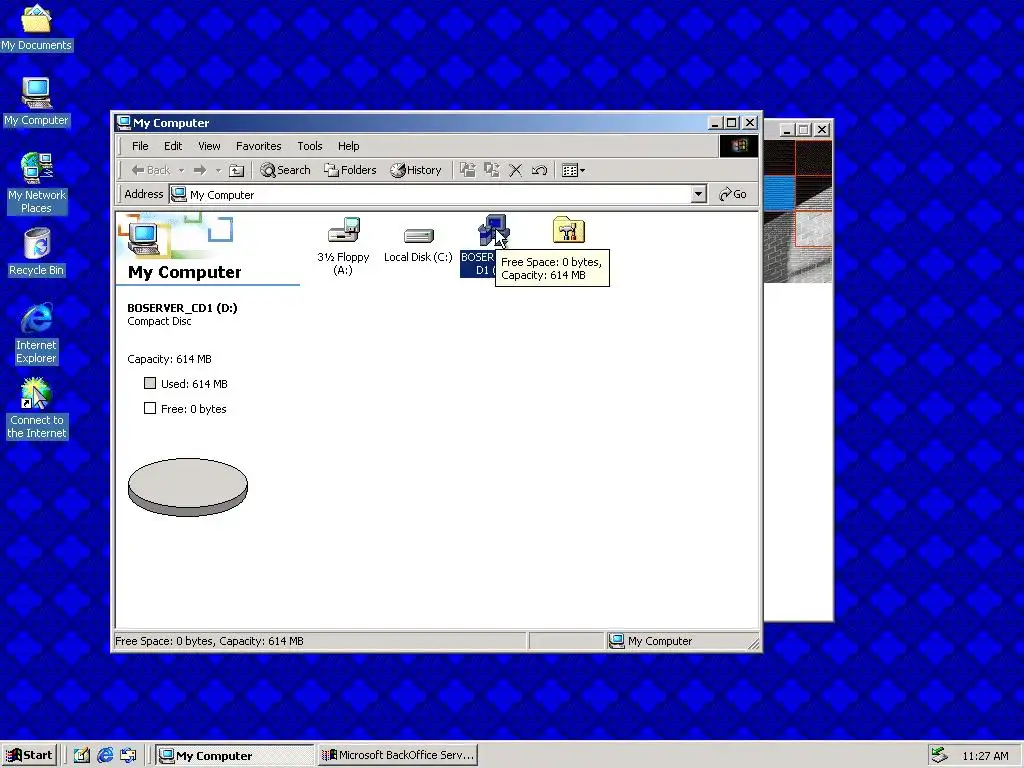Select My Network Places desktop icon

click(37, 183)
